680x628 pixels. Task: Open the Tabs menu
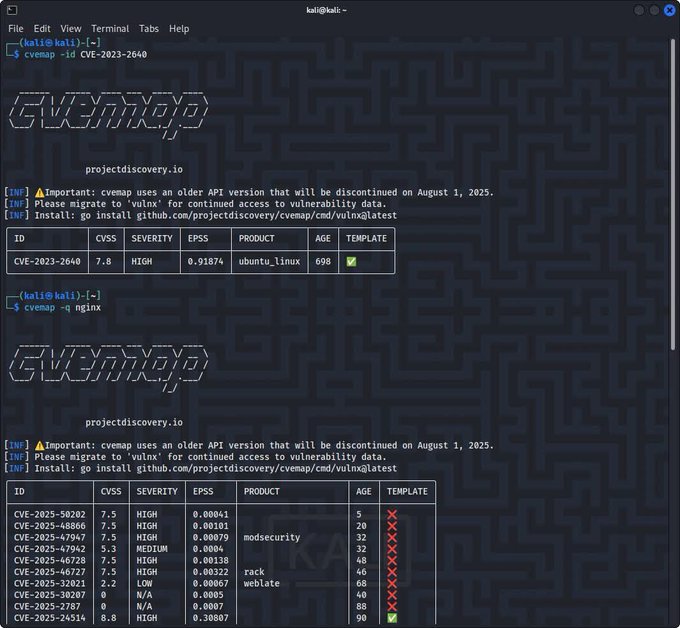point(149,29)
